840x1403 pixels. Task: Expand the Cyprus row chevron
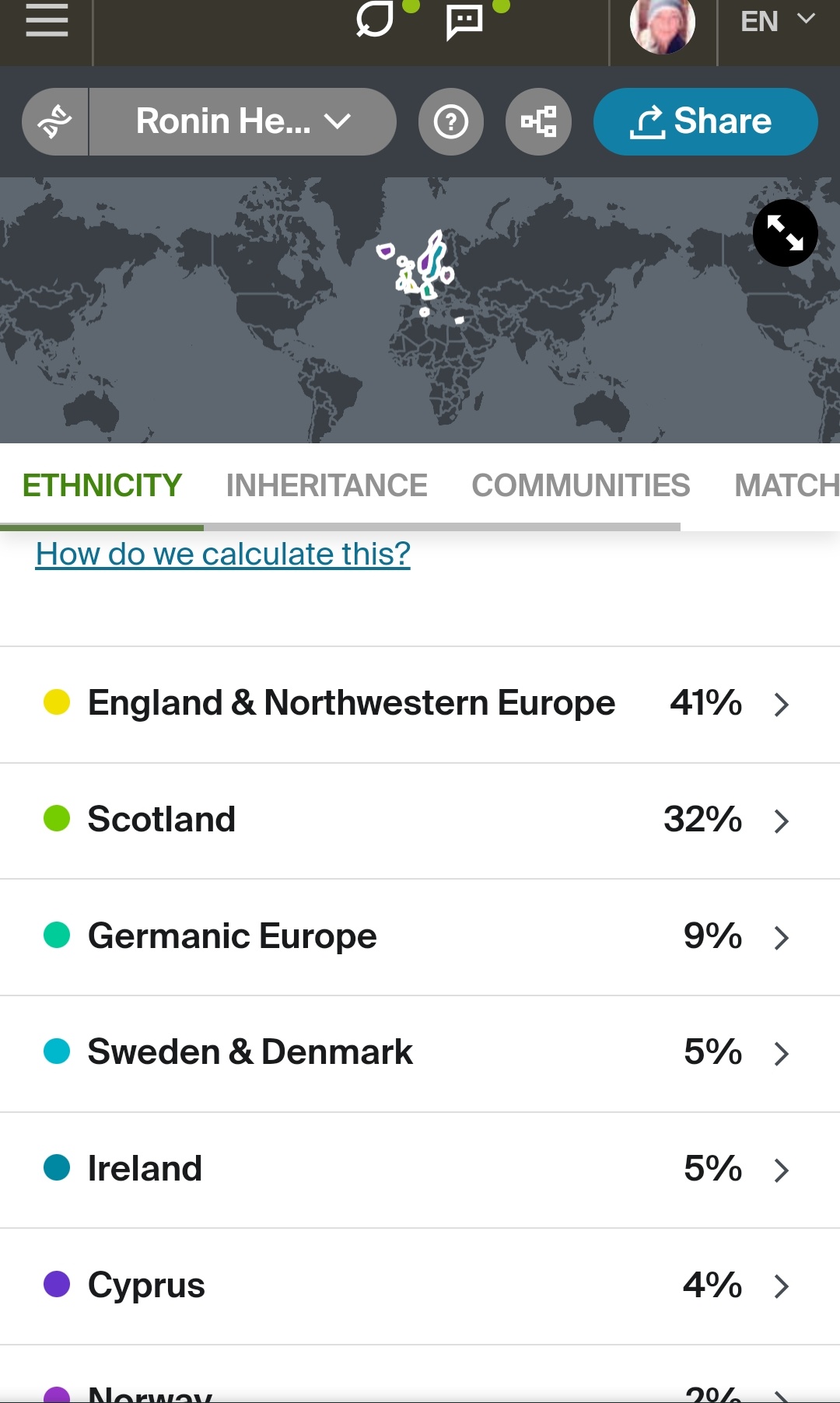pos(782,1286)
